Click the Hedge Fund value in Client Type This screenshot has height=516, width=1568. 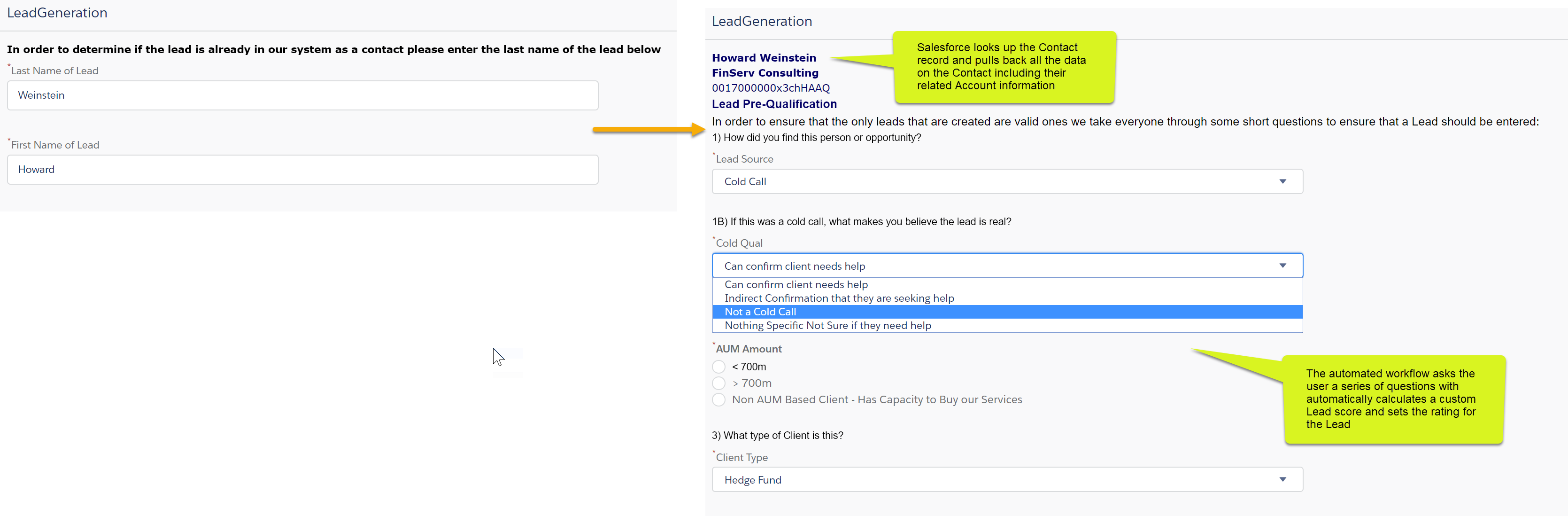point(752,480)
